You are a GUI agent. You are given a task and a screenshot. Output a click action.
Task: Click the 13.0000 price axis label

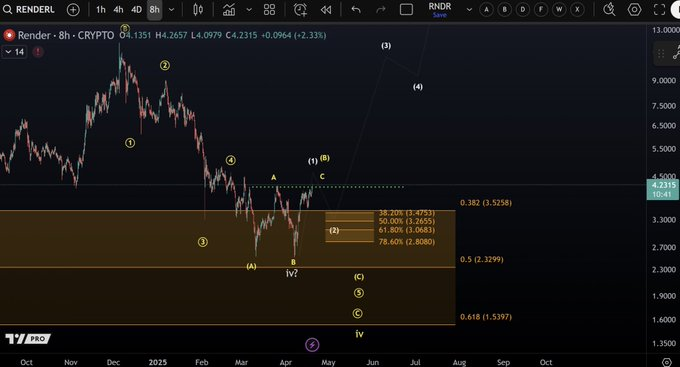point(665,30)
